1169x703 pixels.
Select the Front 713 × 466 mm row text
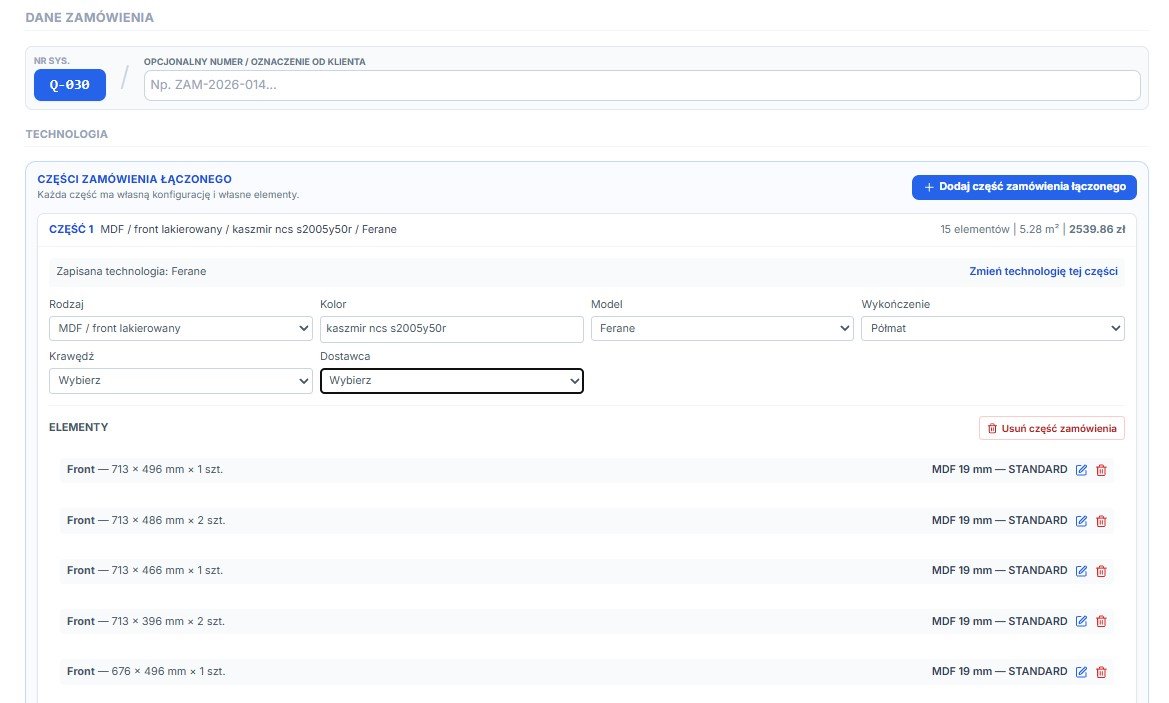tap(145, 570)
